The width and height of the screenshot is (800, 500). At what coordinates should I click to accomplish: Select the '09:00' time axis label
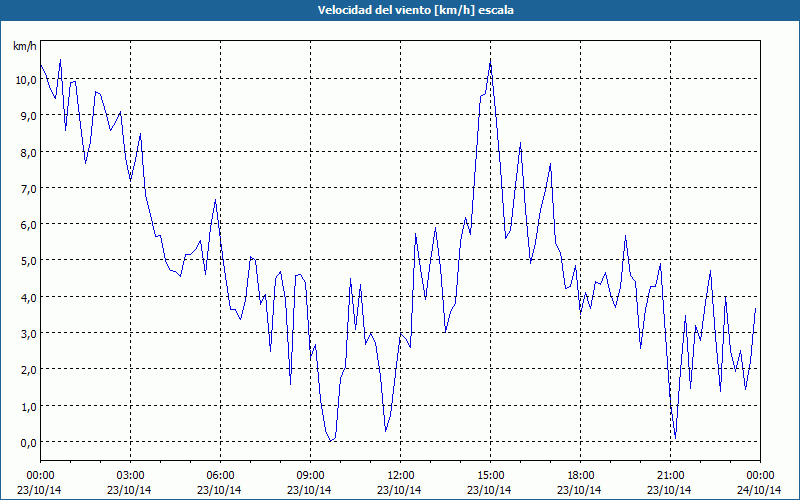click(x=311, y=476)
